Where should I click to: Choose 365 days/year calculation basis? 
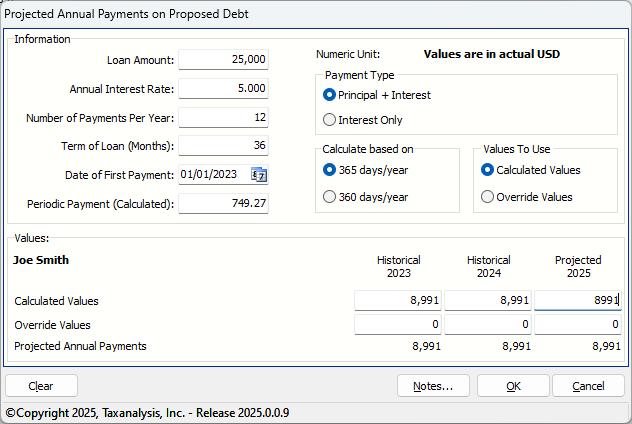coord(366,170)
